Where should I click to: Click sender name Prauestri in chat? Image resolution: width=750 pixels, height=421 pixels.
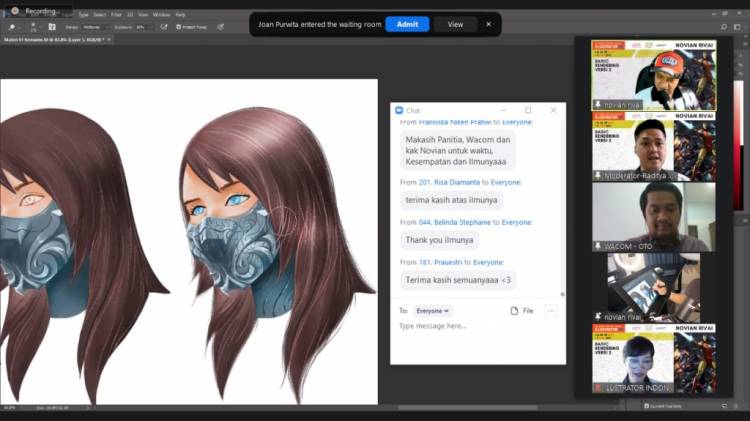(440, 263)
